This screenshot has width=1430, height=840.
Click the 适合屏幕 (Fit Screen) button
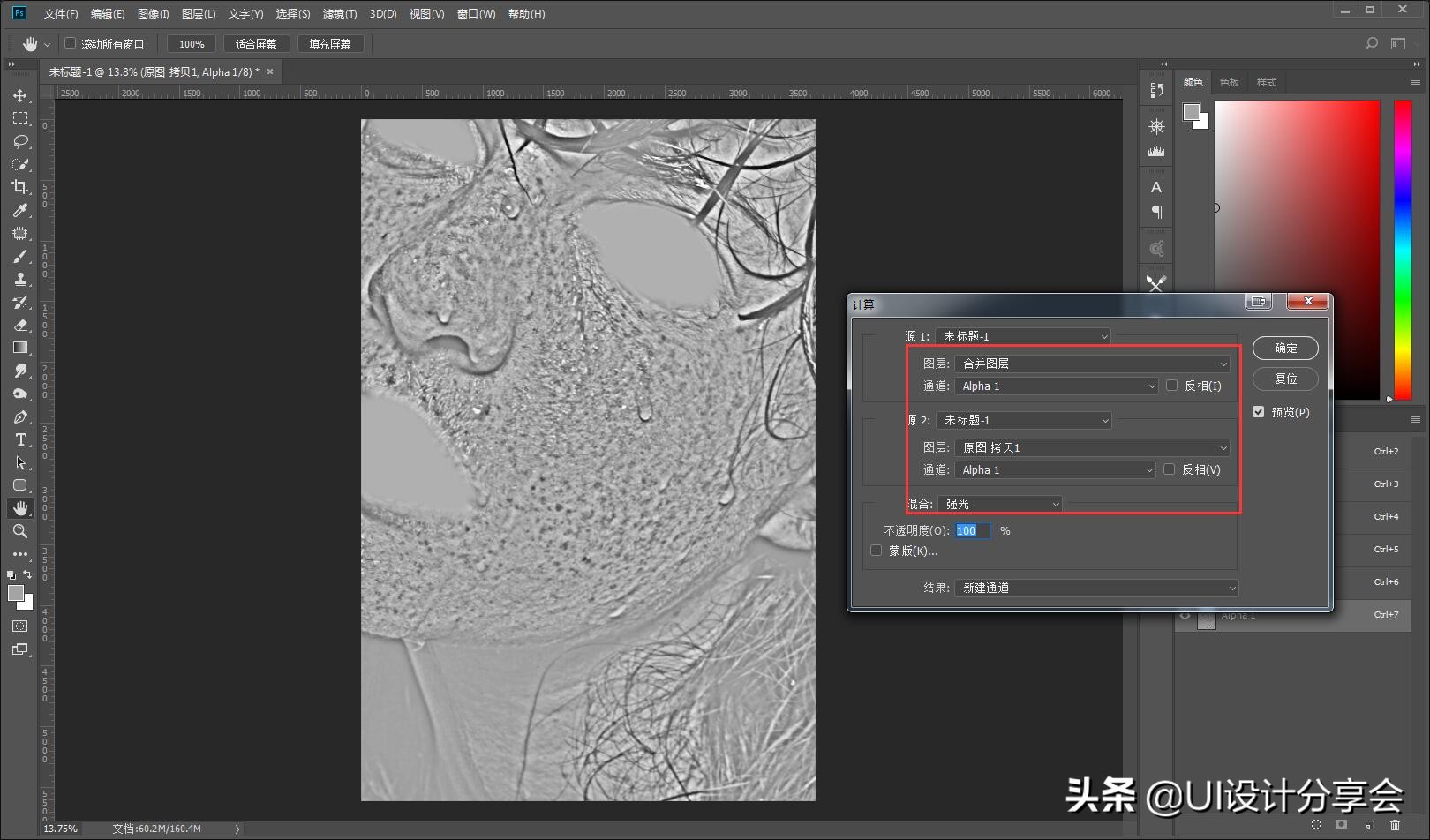click(x=256, y=44)
